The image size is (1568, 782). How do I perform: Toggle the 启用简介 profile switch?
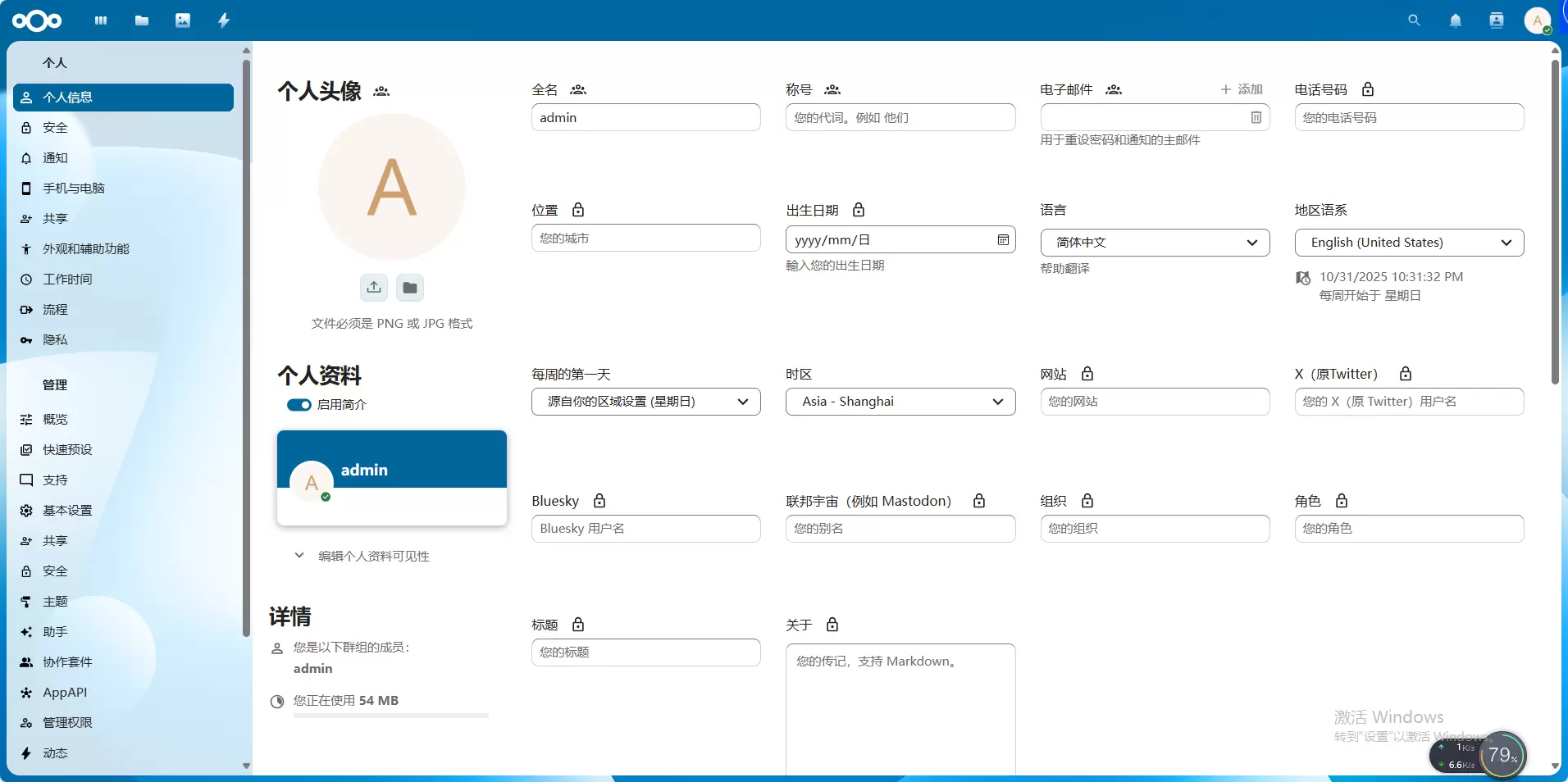click(x=299, y=405)
